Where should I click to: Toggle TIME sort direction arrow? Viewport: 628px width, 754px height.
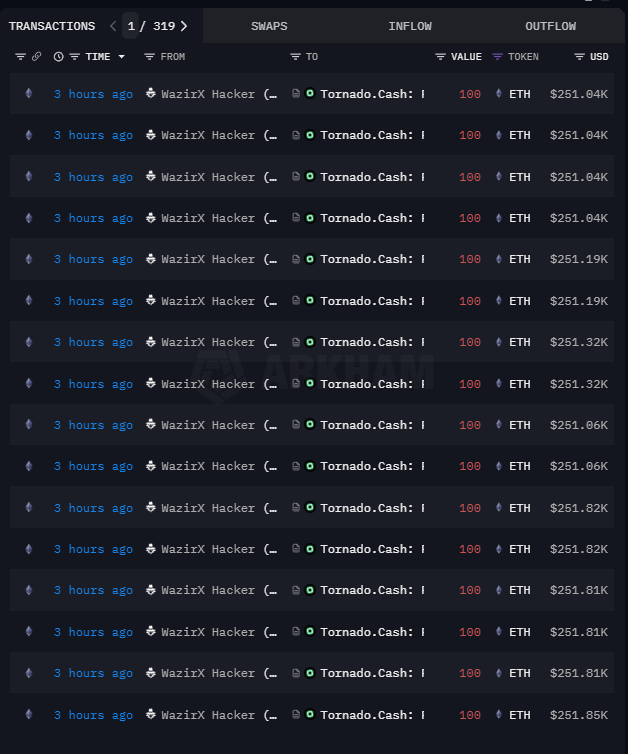(122, 57)
